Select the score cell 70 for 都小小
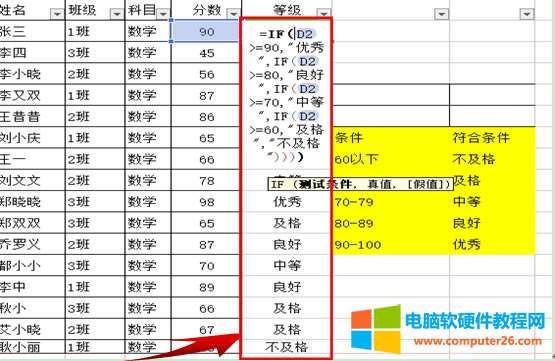This screenshot has height=361, width=555. tap(206, 265)
